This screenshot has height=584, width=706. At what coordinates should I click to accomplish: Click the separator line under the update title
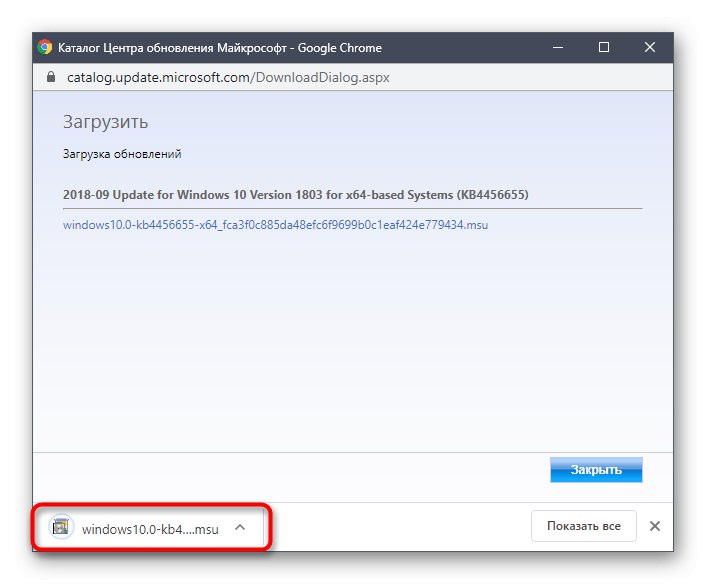pos(352,208)
